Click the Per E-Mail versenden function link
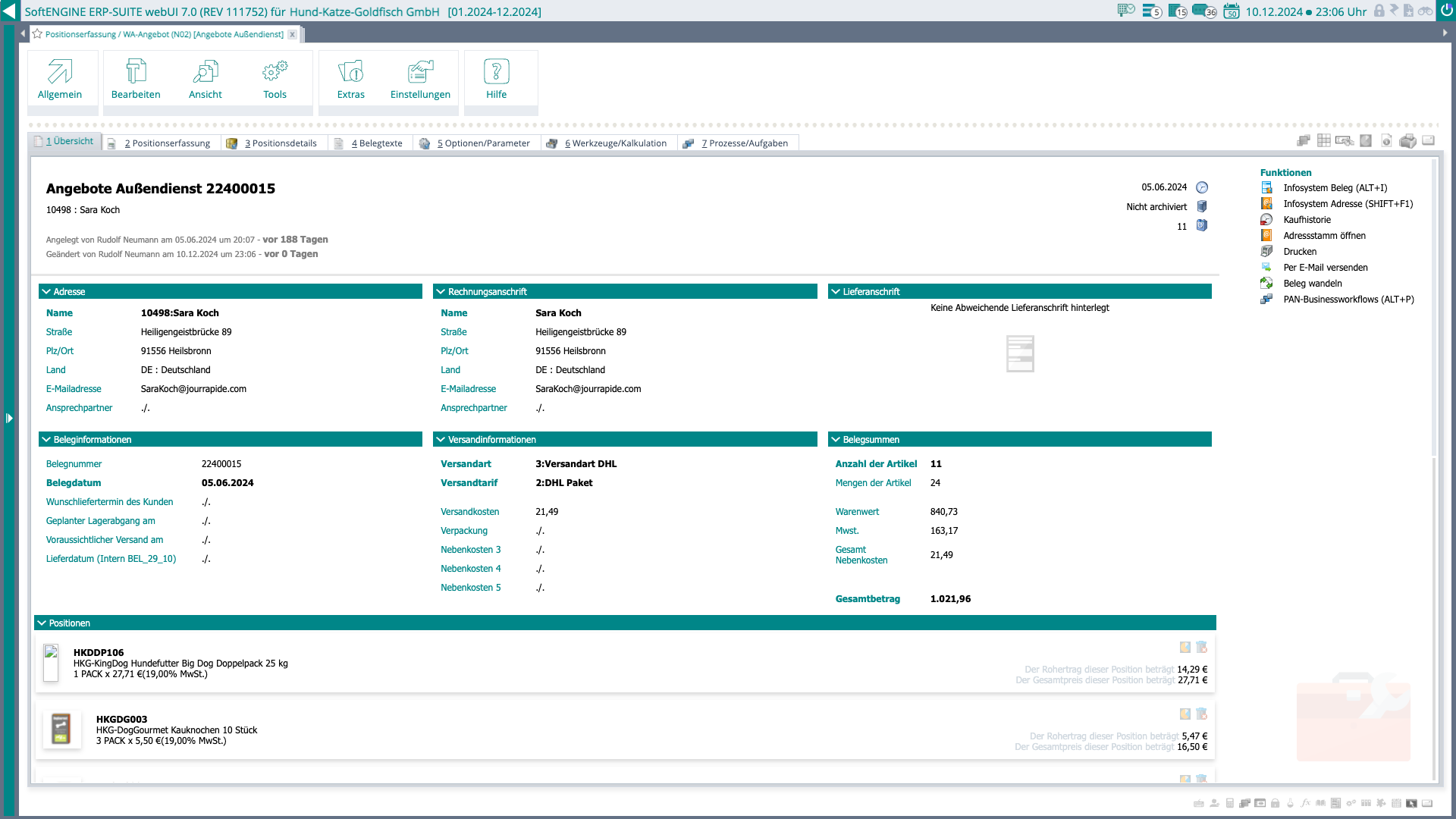Viewport: 1456px width, 819px height. 1325,268
